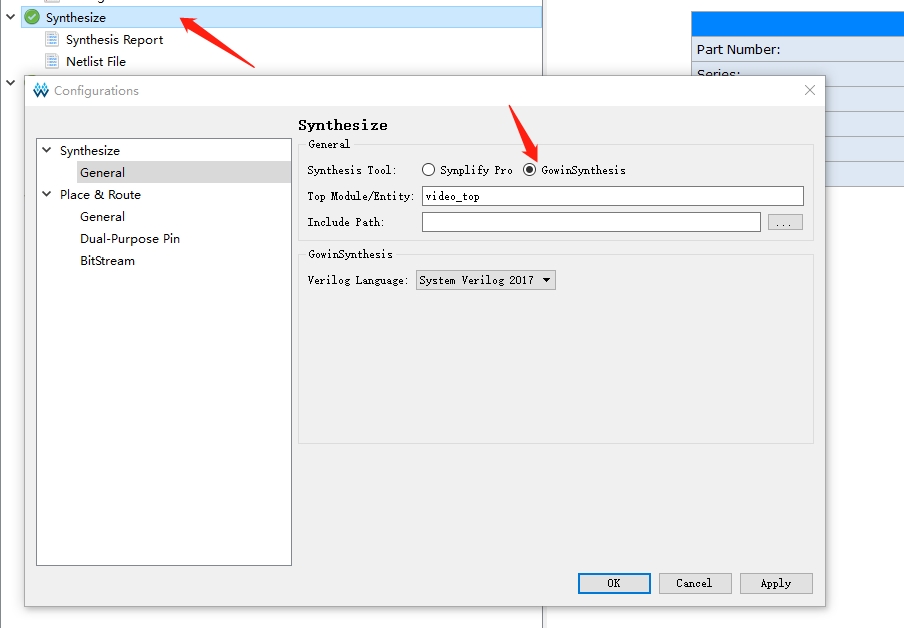Image resolution: width=904 pixels, height=628 pixels.
Task: Select the Synplify Pro radio button
Action: tap(428, 170)
